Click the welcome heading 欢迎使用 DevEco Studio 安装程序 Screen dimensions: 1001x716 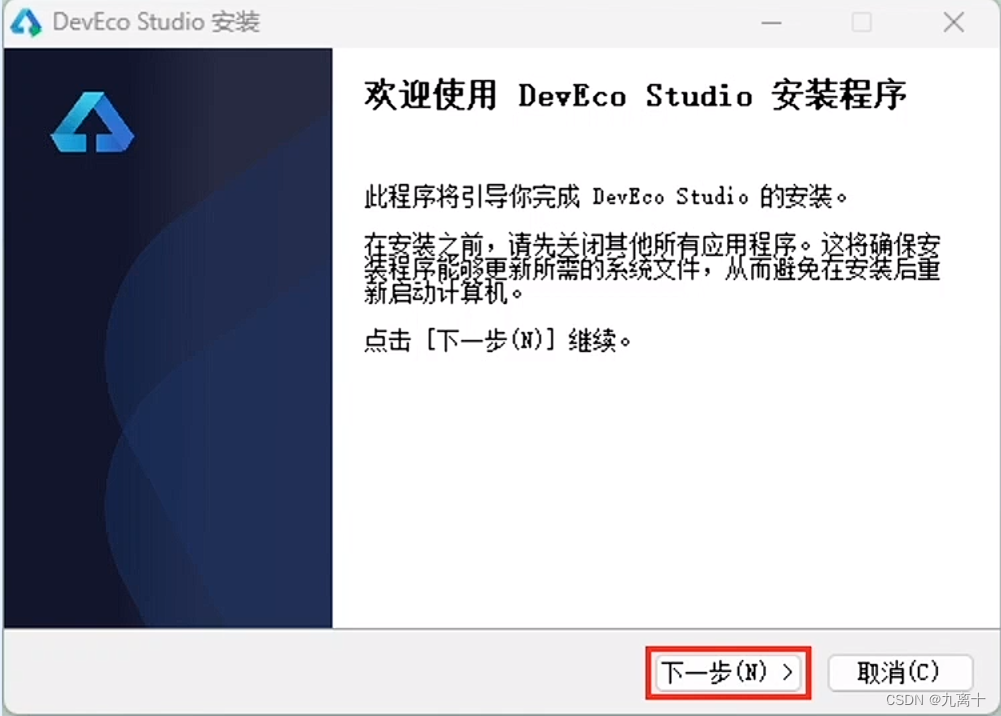pyautogui.click(x=637, y=95)
